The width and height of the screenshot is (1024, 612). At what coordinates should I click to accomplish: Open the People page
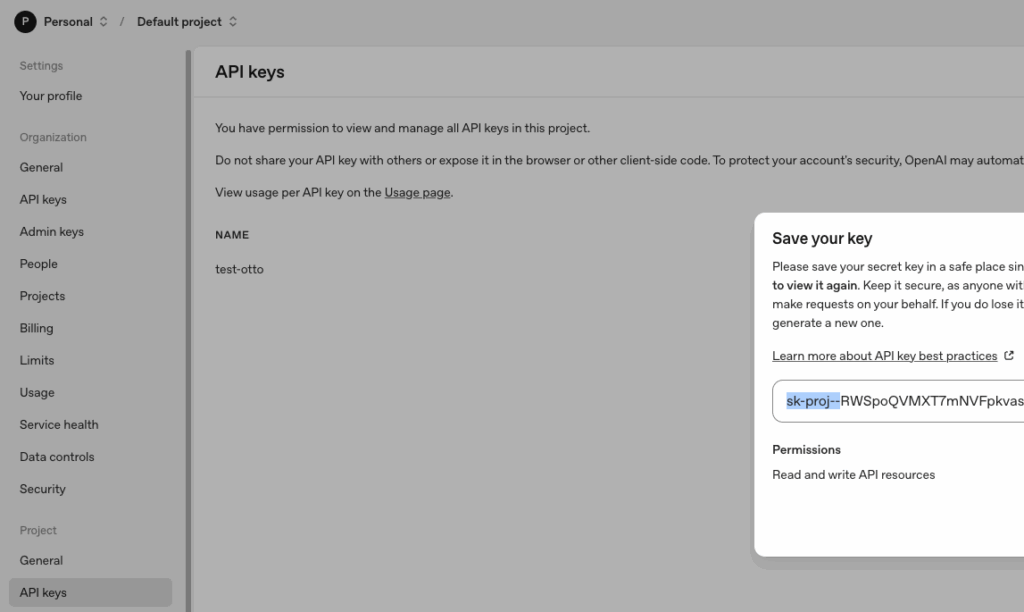pyautogui.click(x=38, y=264)
